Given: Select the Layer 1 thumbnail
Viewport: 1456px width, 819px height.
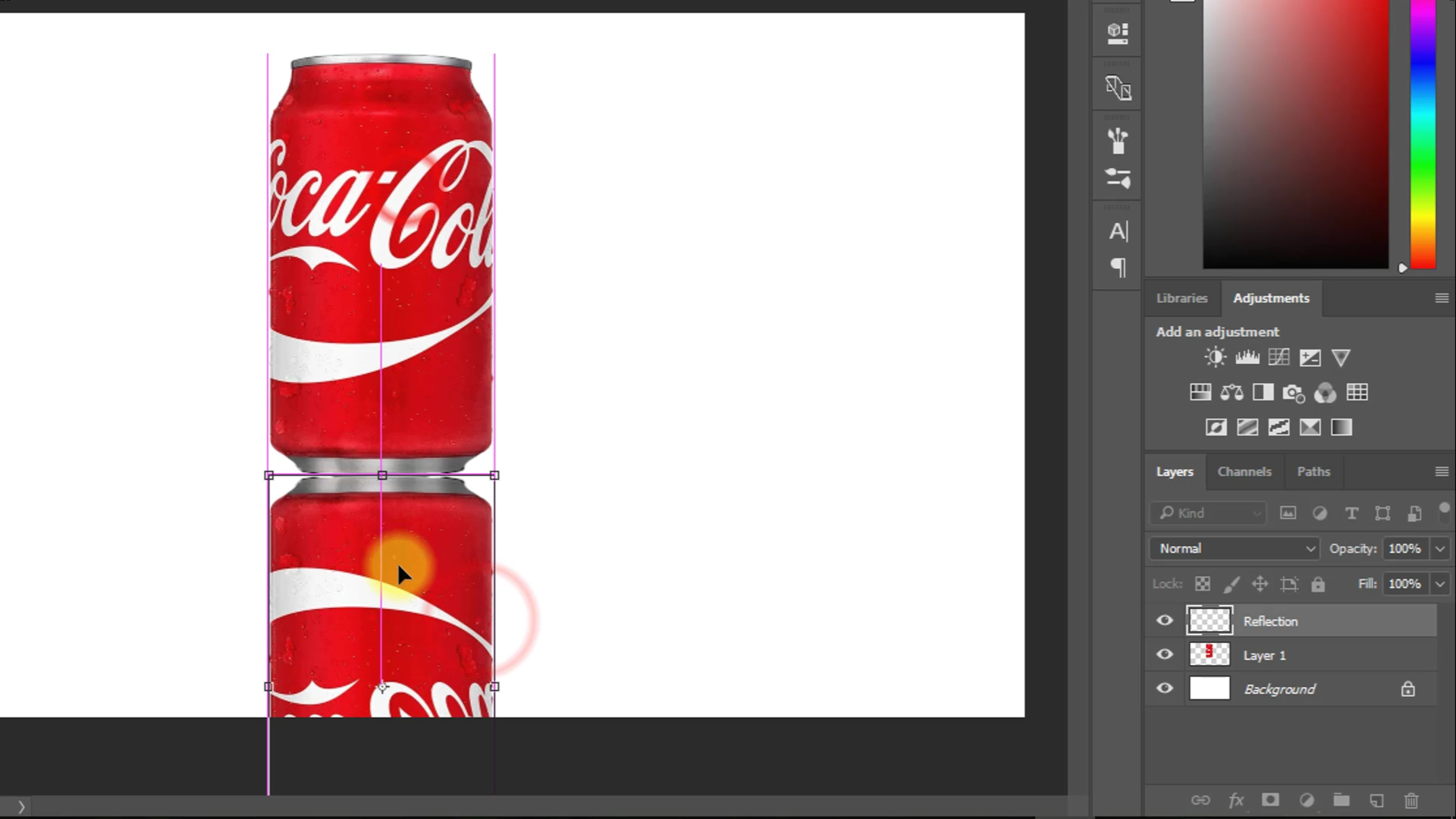Looking at the screenshot, I should (1210, 654).
